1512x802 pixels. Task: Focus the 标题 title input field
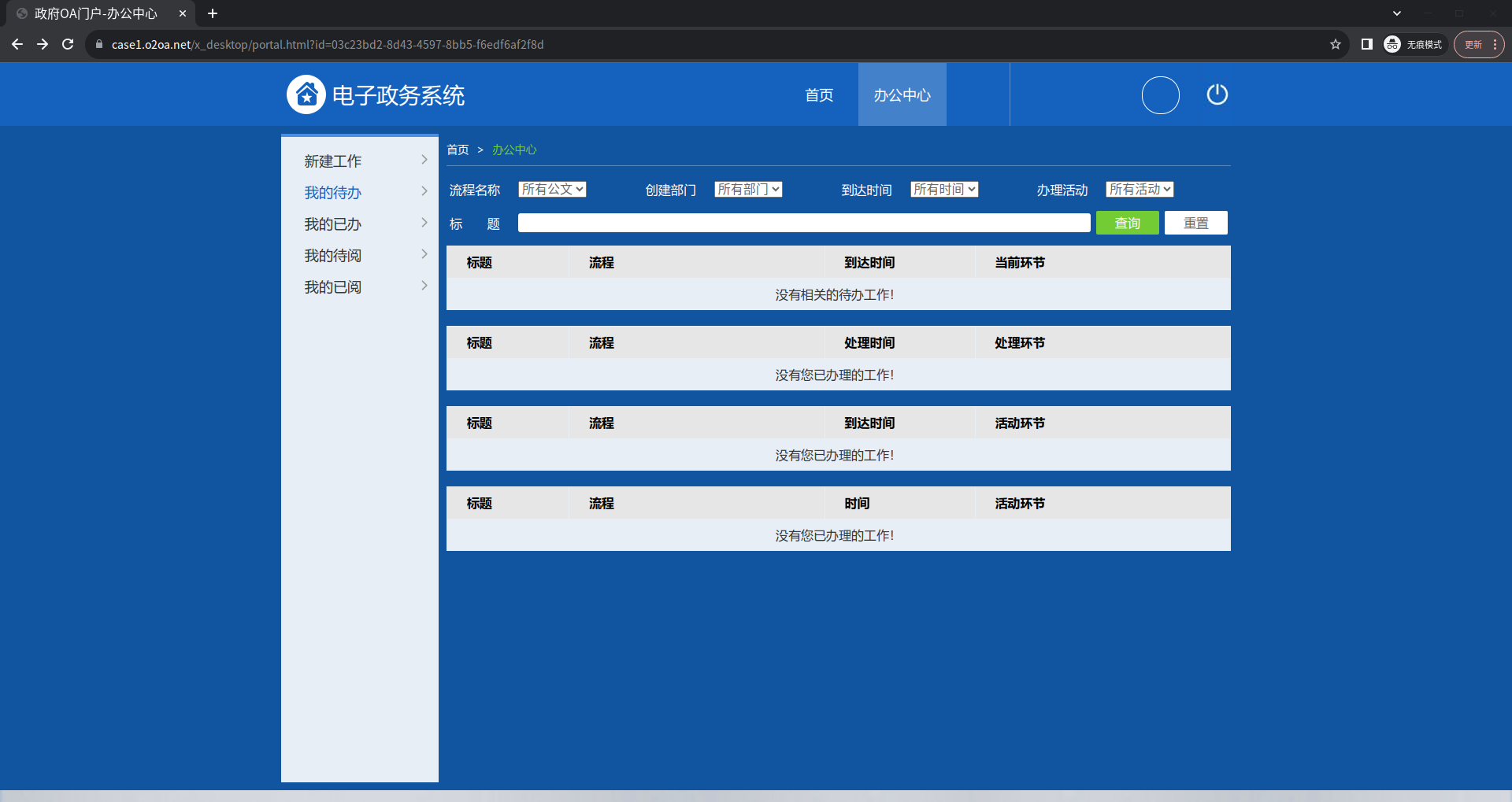(803, 224)
